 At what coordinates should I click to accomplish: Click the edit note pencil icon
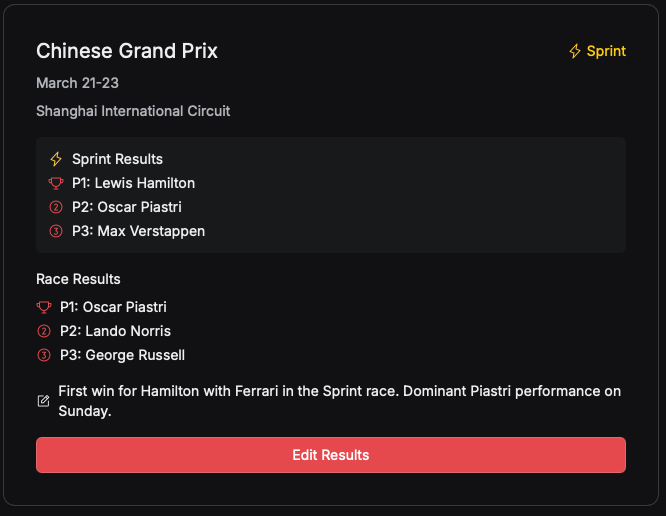[43, 401]
